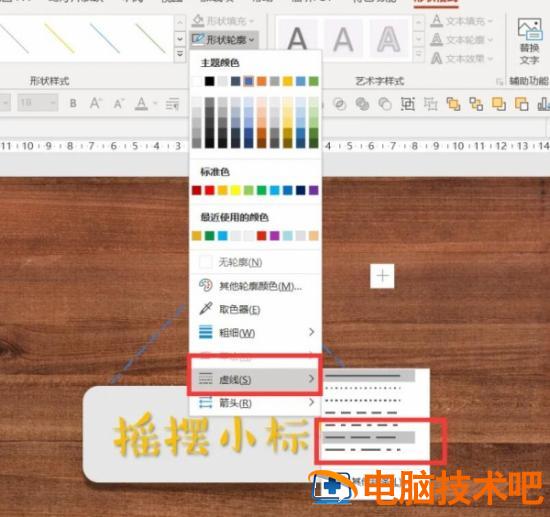Choose white in the theme colors row
This screenshot has height=517, width=550.
[197, 81]
